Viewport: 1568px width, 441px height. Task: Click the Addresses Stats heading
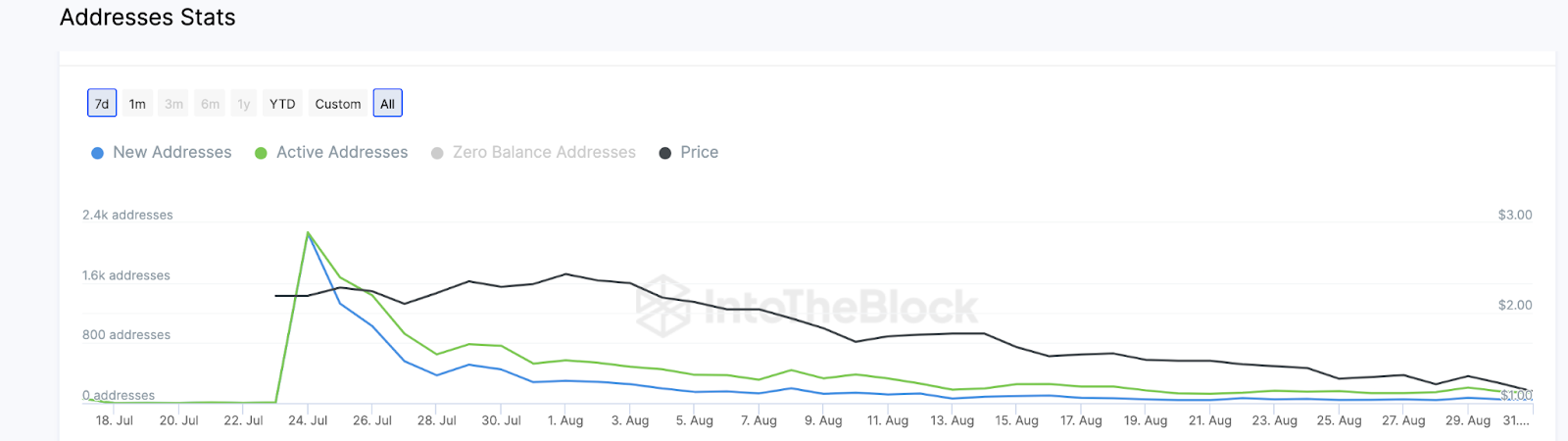148,18
